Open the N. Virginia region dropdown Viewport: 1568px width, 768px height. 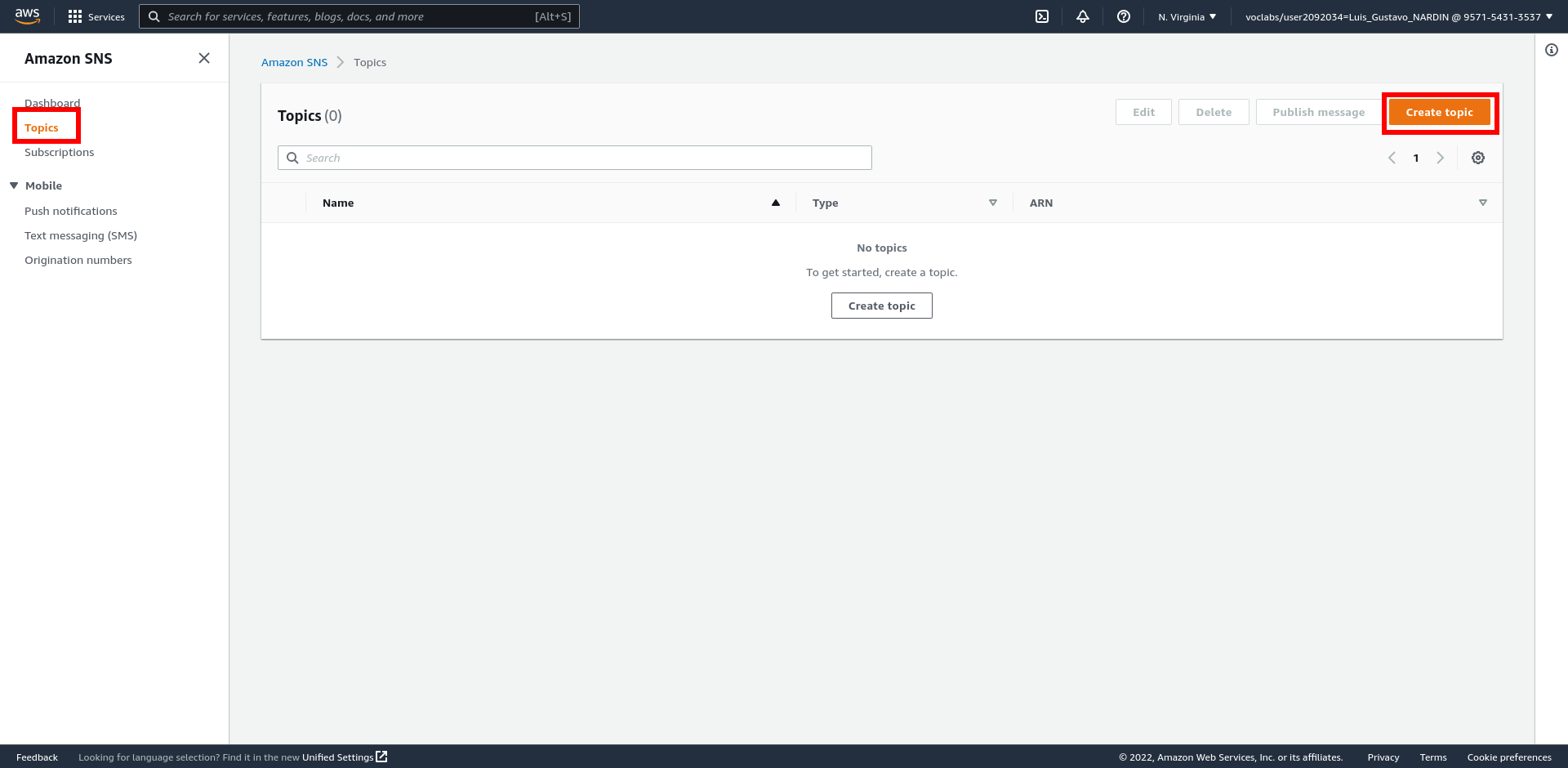pos(1187,16)
